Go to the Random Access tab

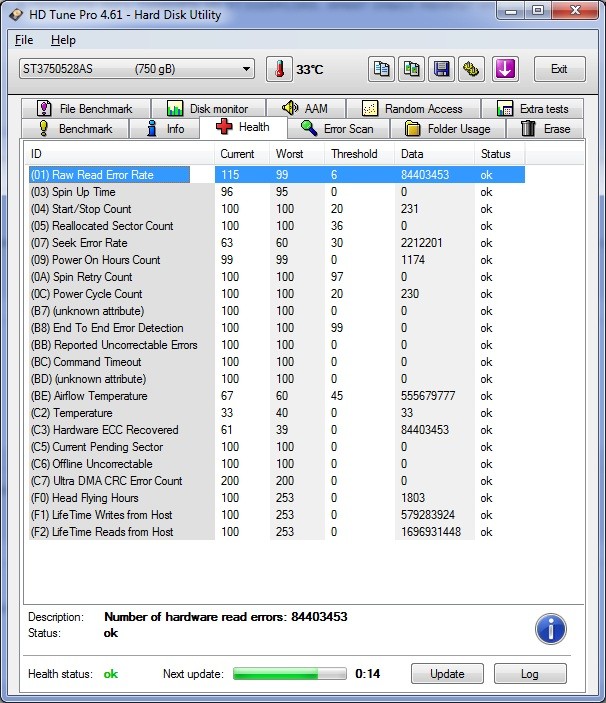412,108
